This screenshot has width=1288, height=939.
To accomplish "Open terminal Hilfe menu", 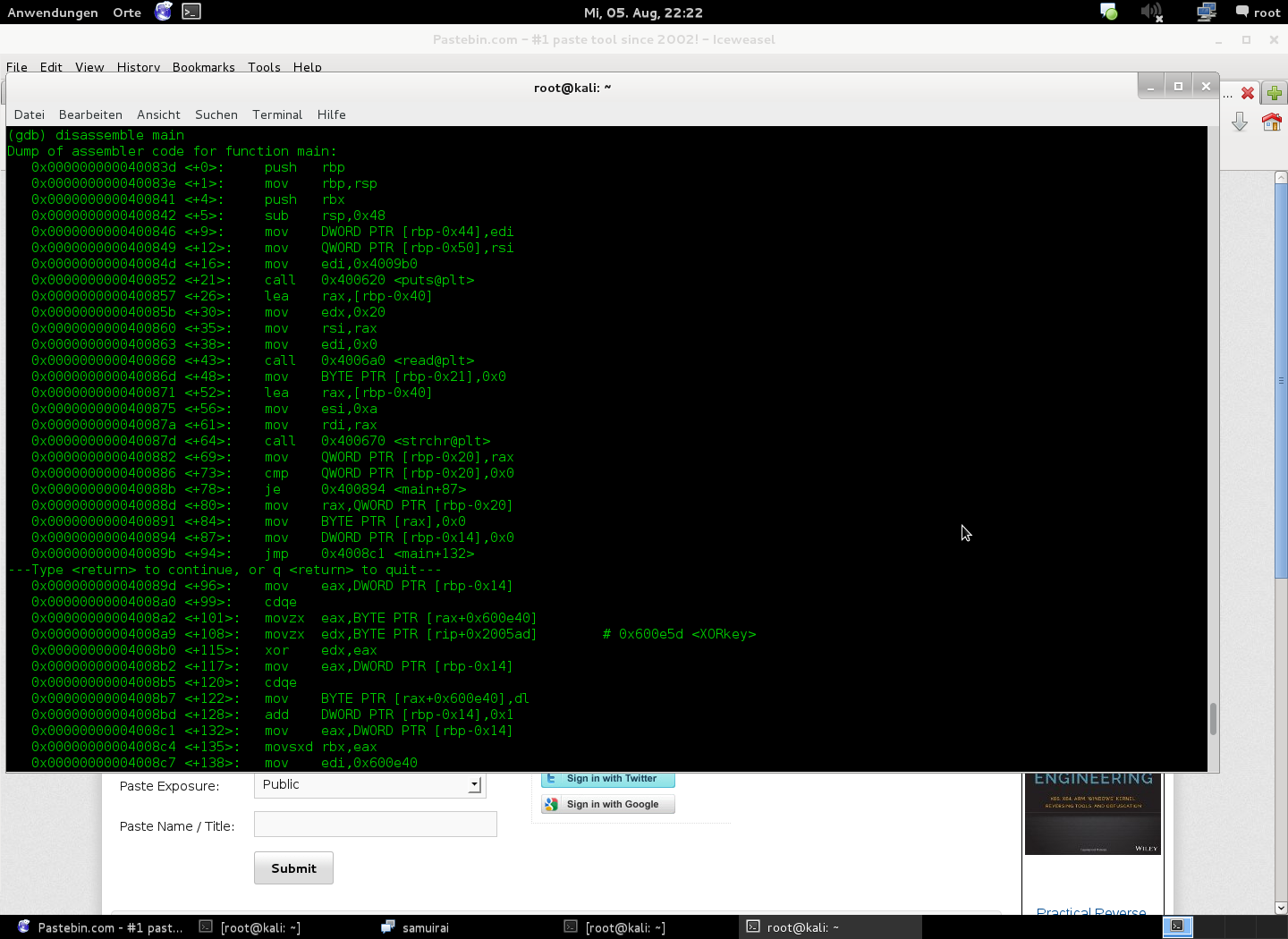I will pos(331,114).
